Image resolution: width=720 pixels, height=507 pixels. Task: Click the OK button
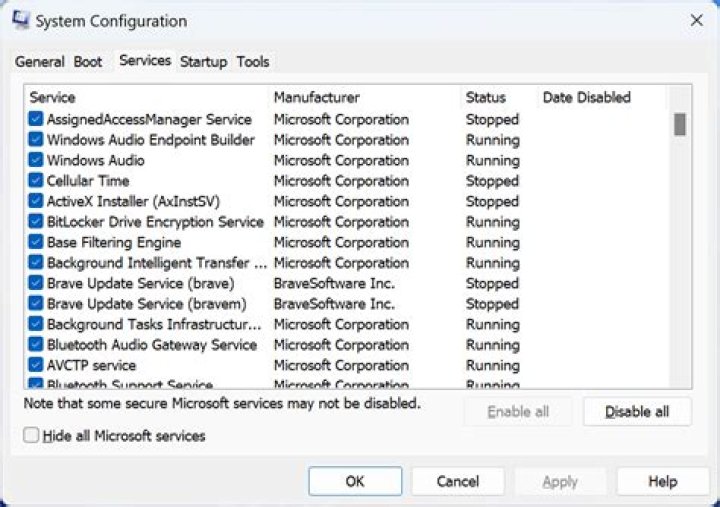click(355, 481)
